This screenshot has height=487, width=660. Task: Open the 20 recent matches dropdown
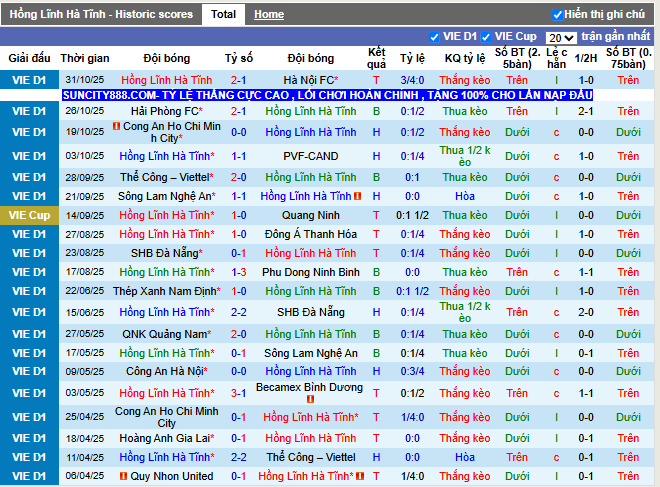coord(561,38)
